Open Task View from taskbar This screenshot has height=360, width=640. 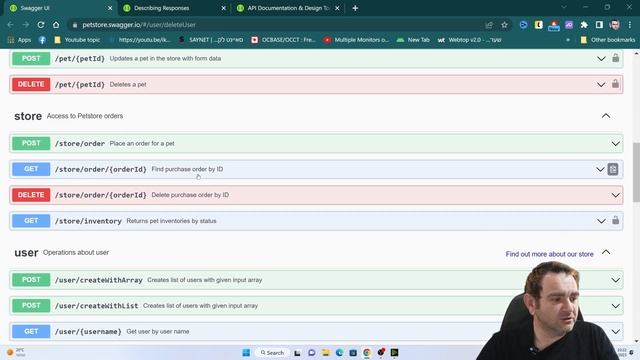[297, 352]
